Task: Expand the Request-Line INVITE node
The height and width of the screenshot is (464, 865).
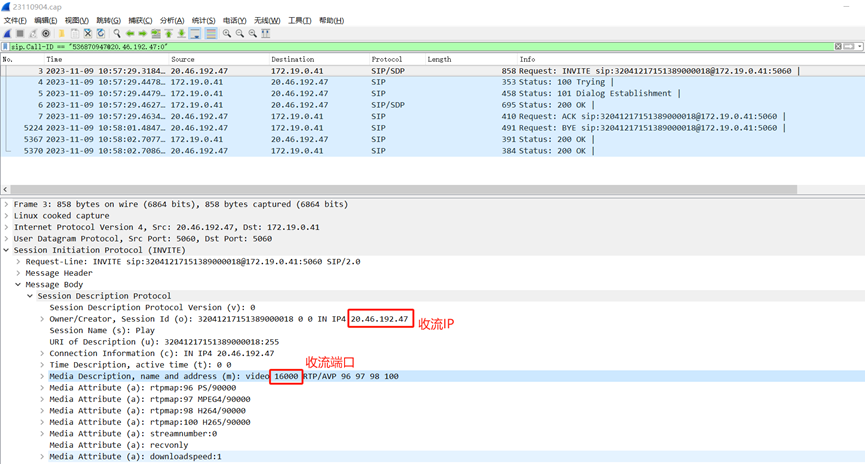Action: click(x=18, y=262)
